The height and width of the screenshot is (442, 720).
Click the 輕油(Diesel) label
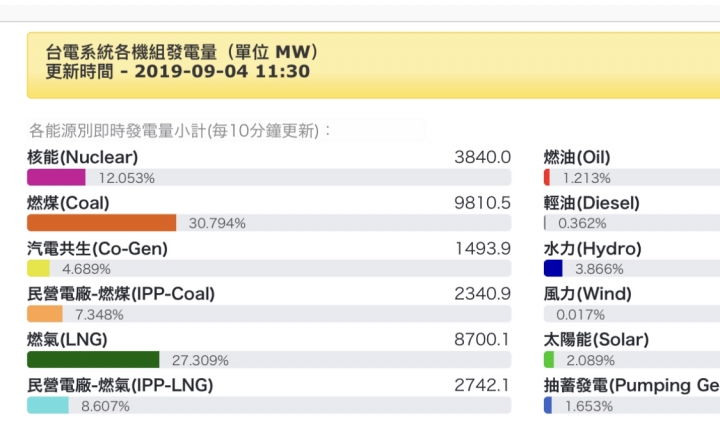tap(591, 203)
